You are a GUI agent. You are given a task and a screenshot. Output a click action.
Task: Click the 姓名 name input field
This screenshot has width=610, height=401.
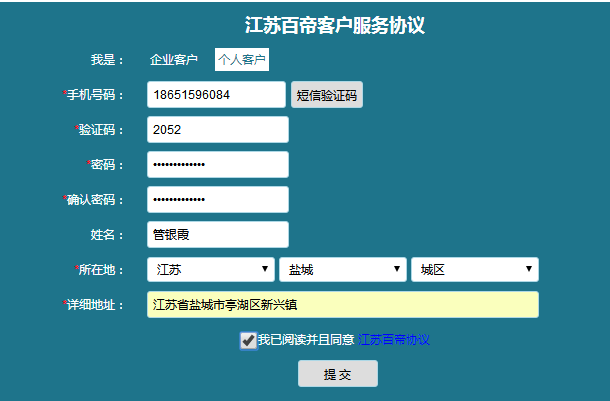point(218,235)
